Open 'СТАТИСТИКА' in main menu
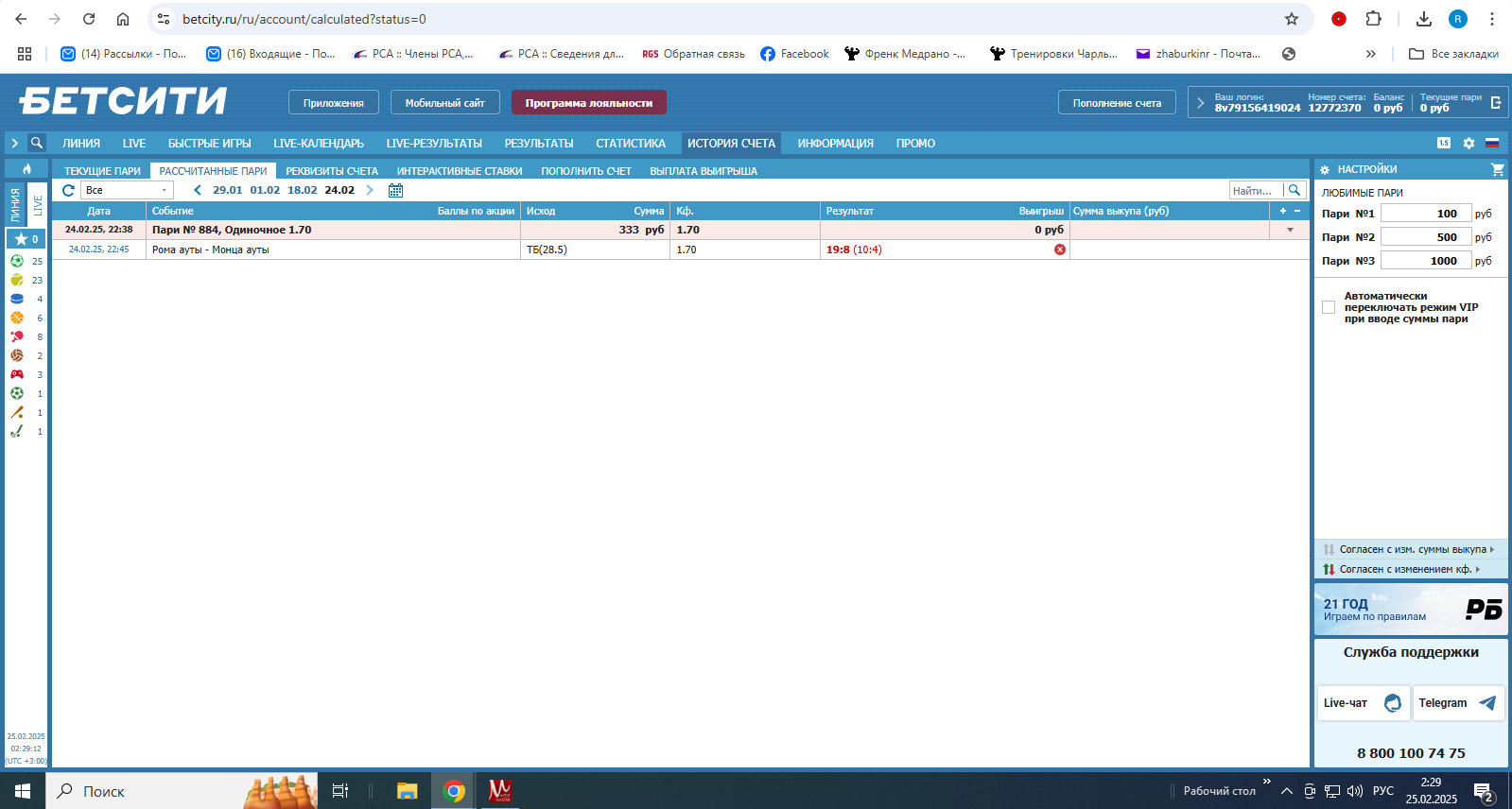 630,144
